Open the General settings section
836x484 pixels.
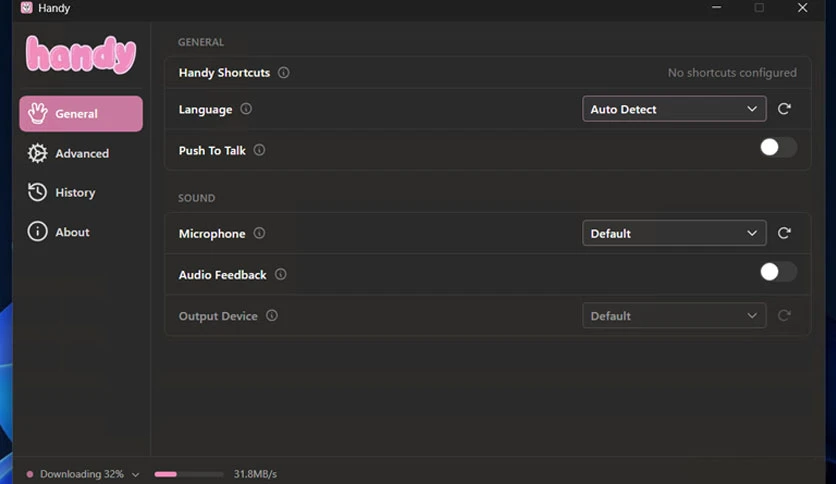81,114
